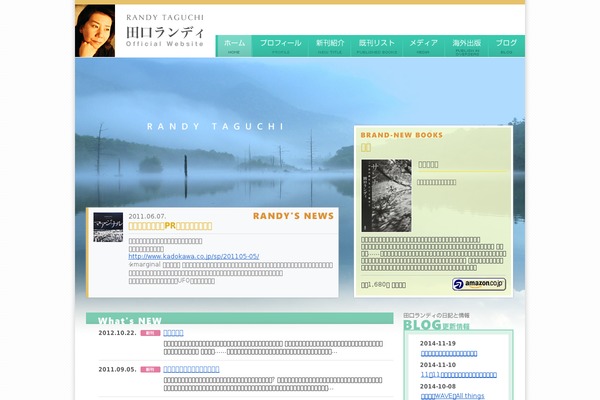This screenshot has width=600, height=400.
Task: Open the What's New link dated 2011.09.05
Action: point(191,369)
